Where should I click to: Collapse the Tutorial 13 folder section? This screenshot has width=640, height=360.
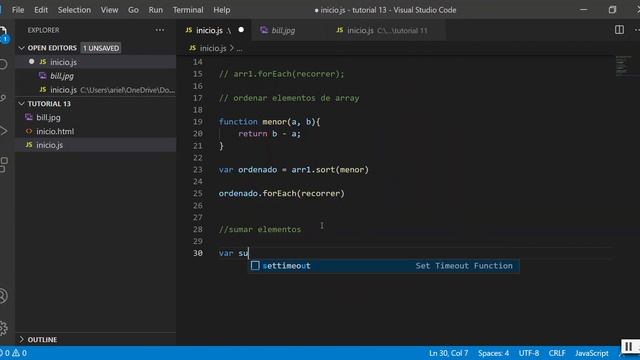click(x=22, y=104)
